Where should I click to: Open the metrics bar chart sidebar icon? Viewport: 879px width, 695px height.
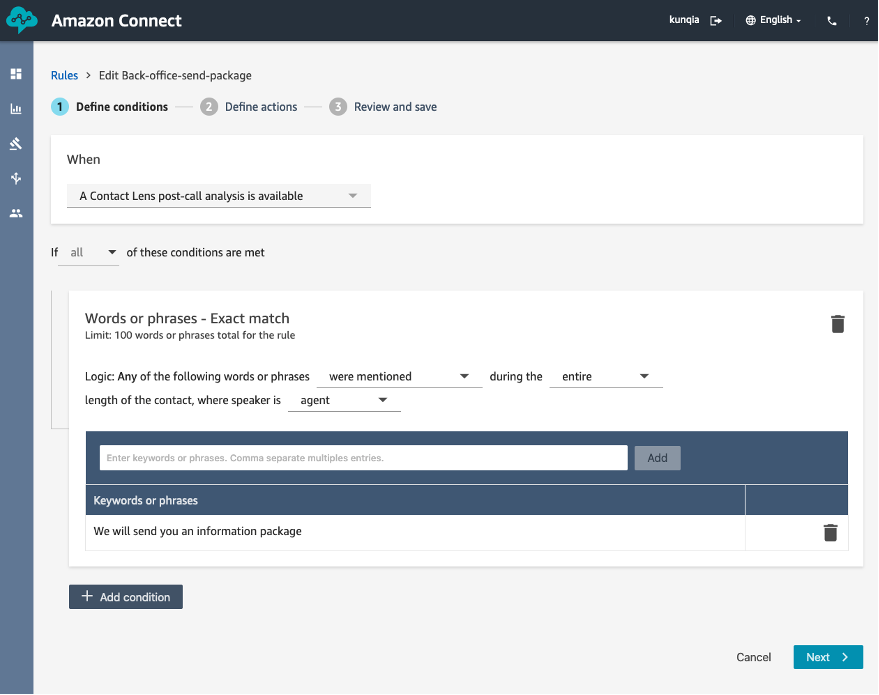[x=16, y=109]
